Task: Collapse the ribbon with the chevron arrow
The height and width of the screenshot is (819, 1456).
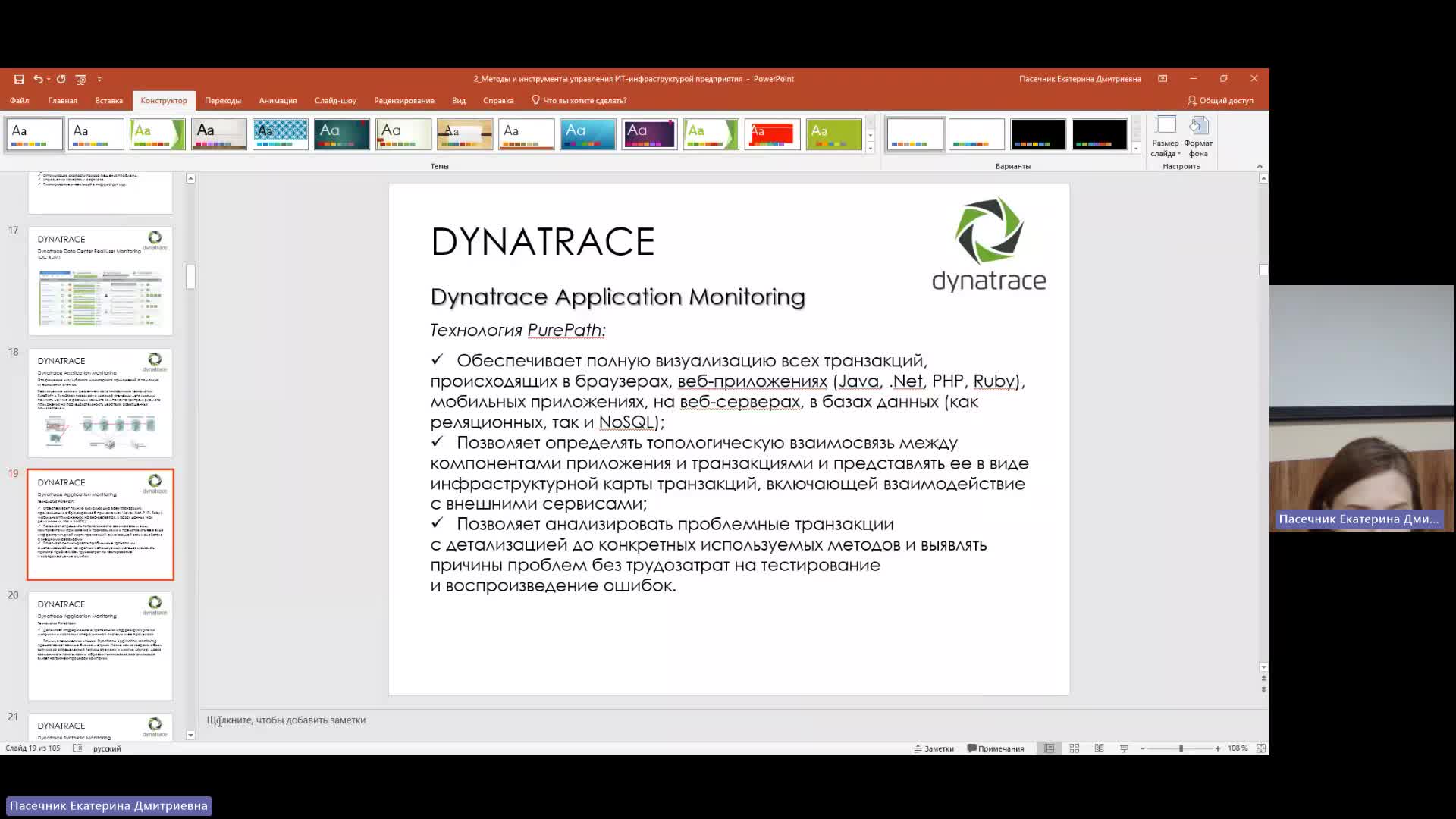Action: pyautogui.click(x=1260, y=166)
